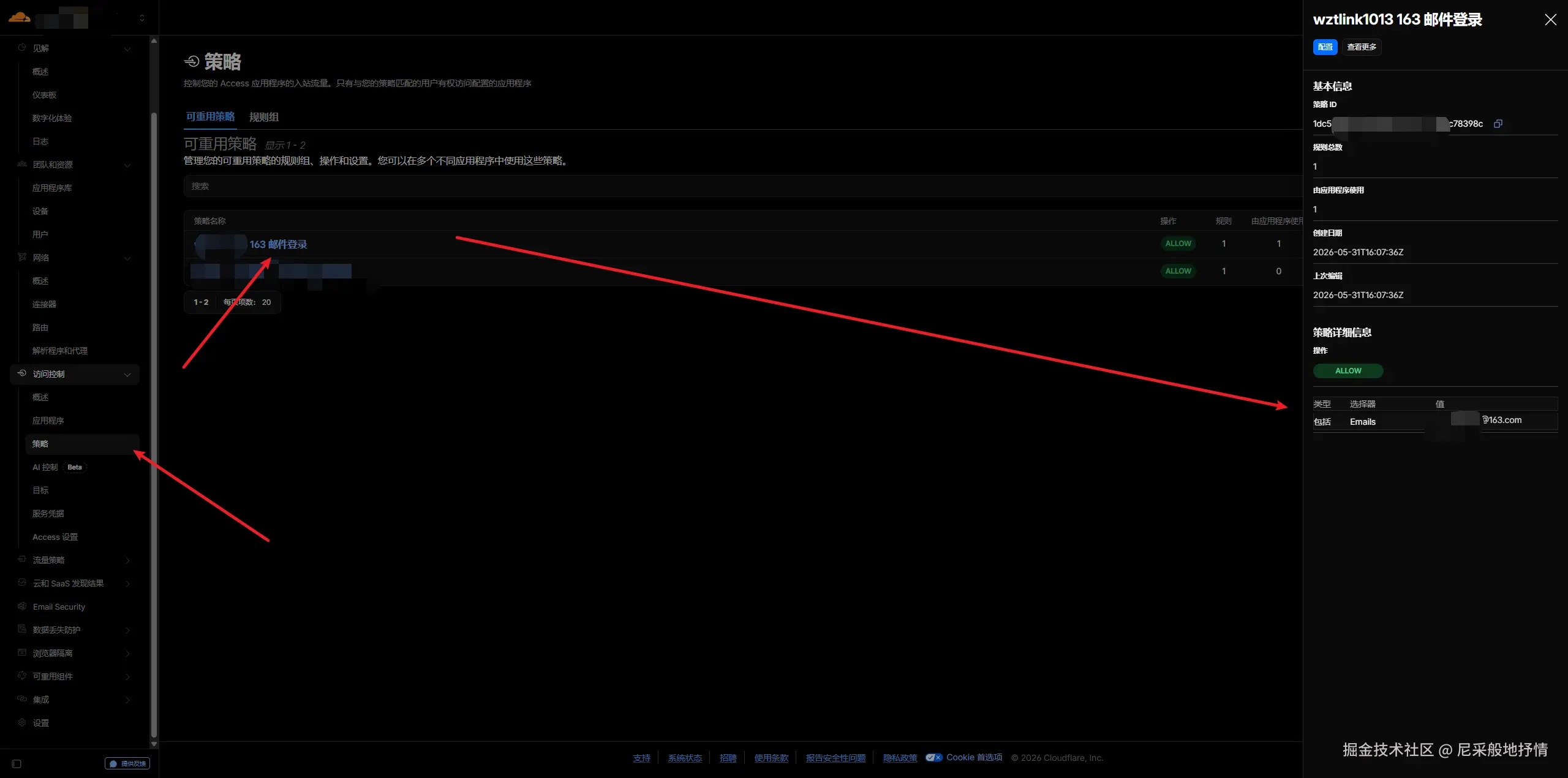Viewport: 1568px width, 778px height.
Task: Click the 配置 button in panel
Action: 1325,47
